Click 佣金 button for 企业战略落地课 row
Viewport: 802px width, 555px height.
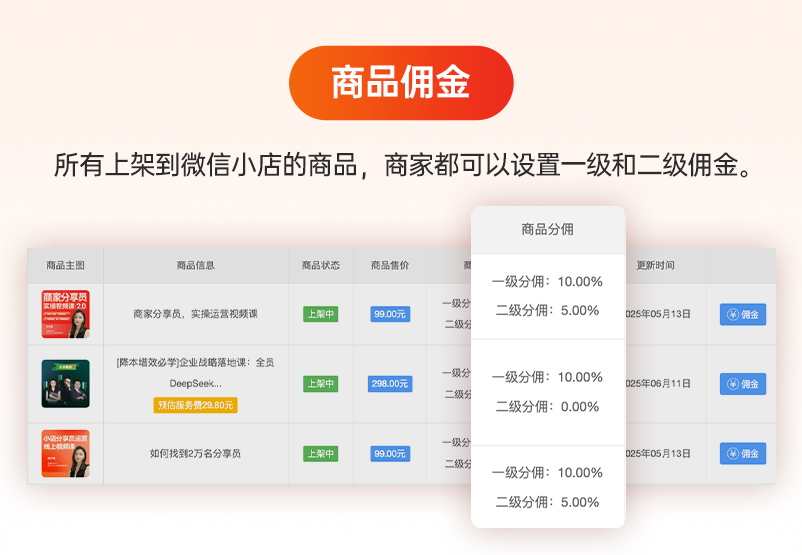tap(743, 384)
